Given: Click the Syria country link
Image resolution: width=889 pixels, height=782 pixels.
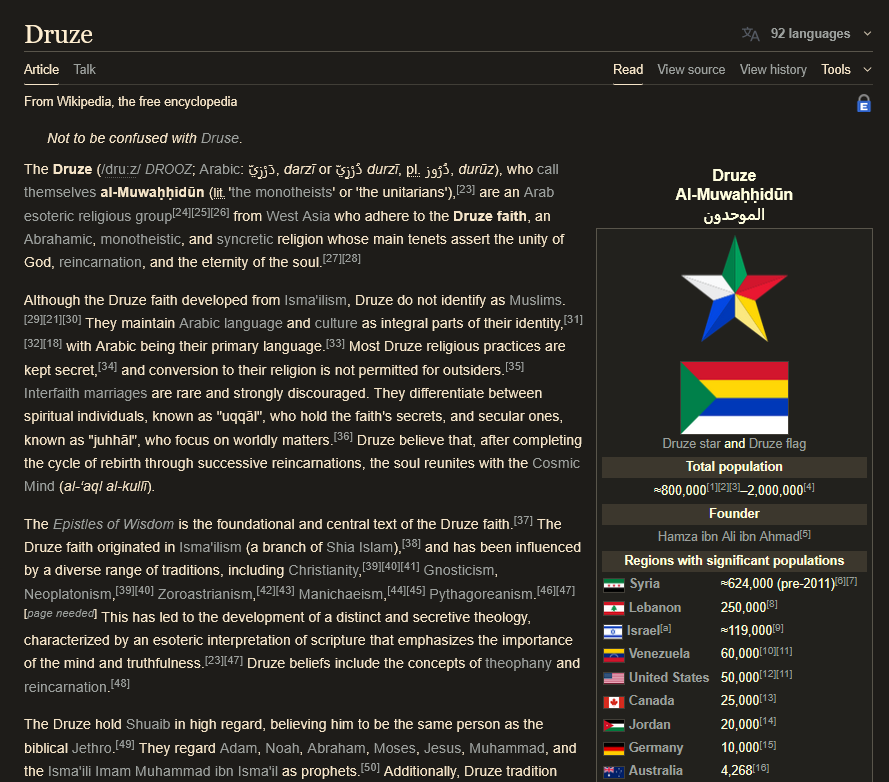Looking at the screenshot, I should tap(644, 584).
